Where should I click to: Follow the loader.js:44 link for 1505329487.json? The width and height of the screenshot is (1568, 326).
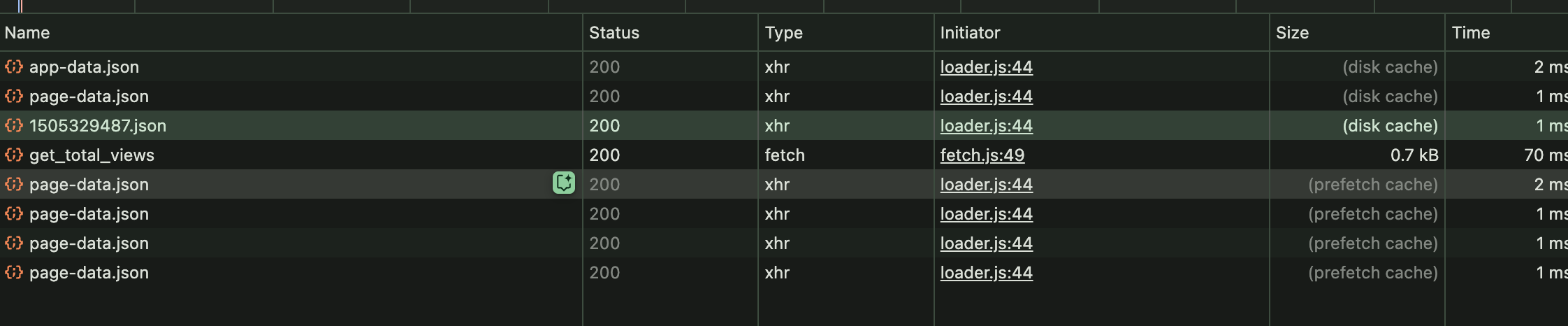986,126
